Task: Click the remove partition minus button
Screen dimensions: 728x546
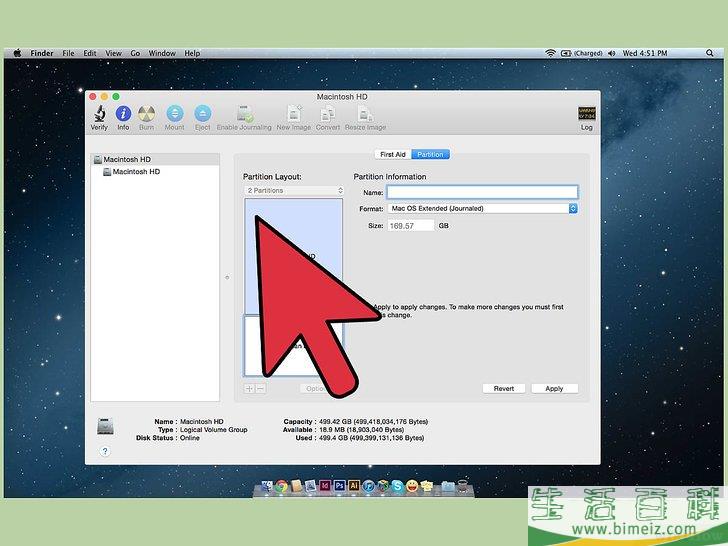Action: coord(261,389)
